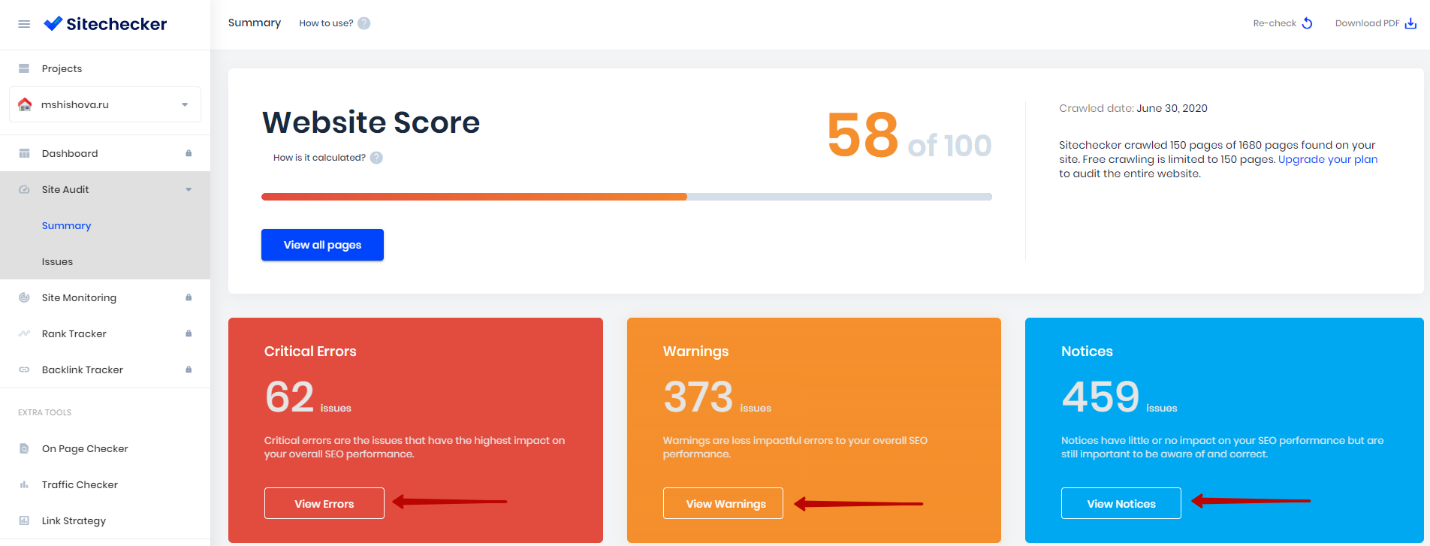Open the mshishova.ru project dropdown
Screen dimensions: 1430x546
pos(105,104)
